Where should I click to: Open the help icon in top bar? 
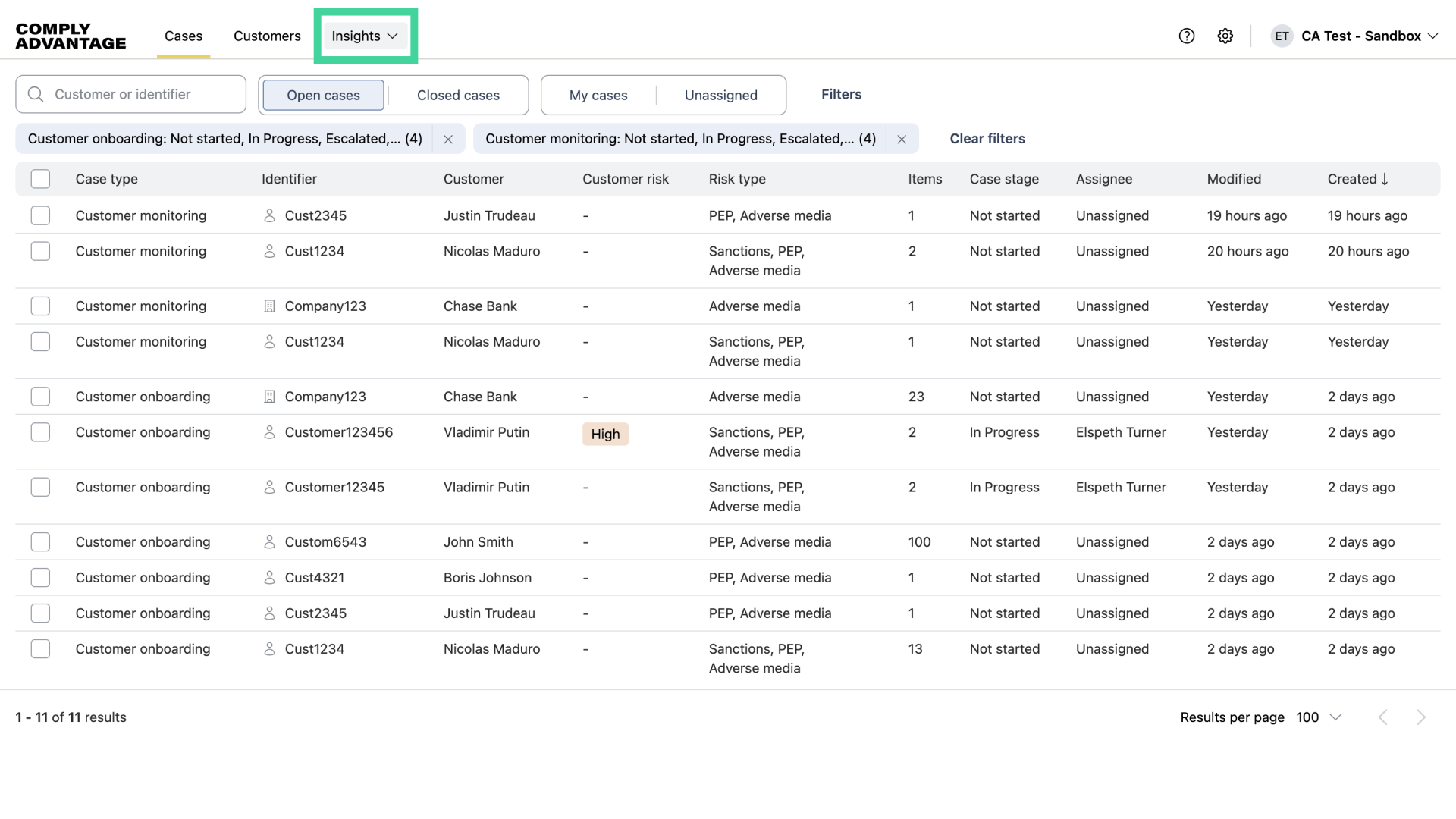click(1187, 36)
